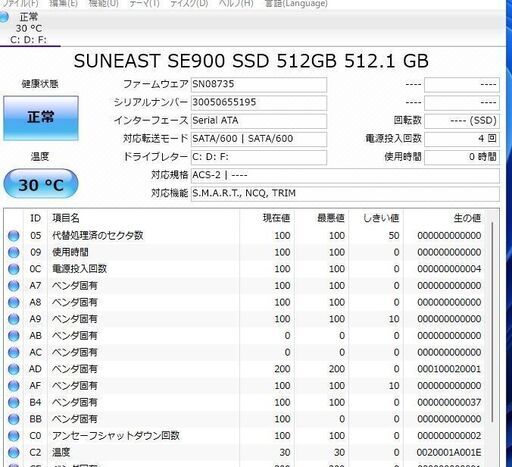Click status icon for attribute A9
Screen dimensions: 512x467
14,319
